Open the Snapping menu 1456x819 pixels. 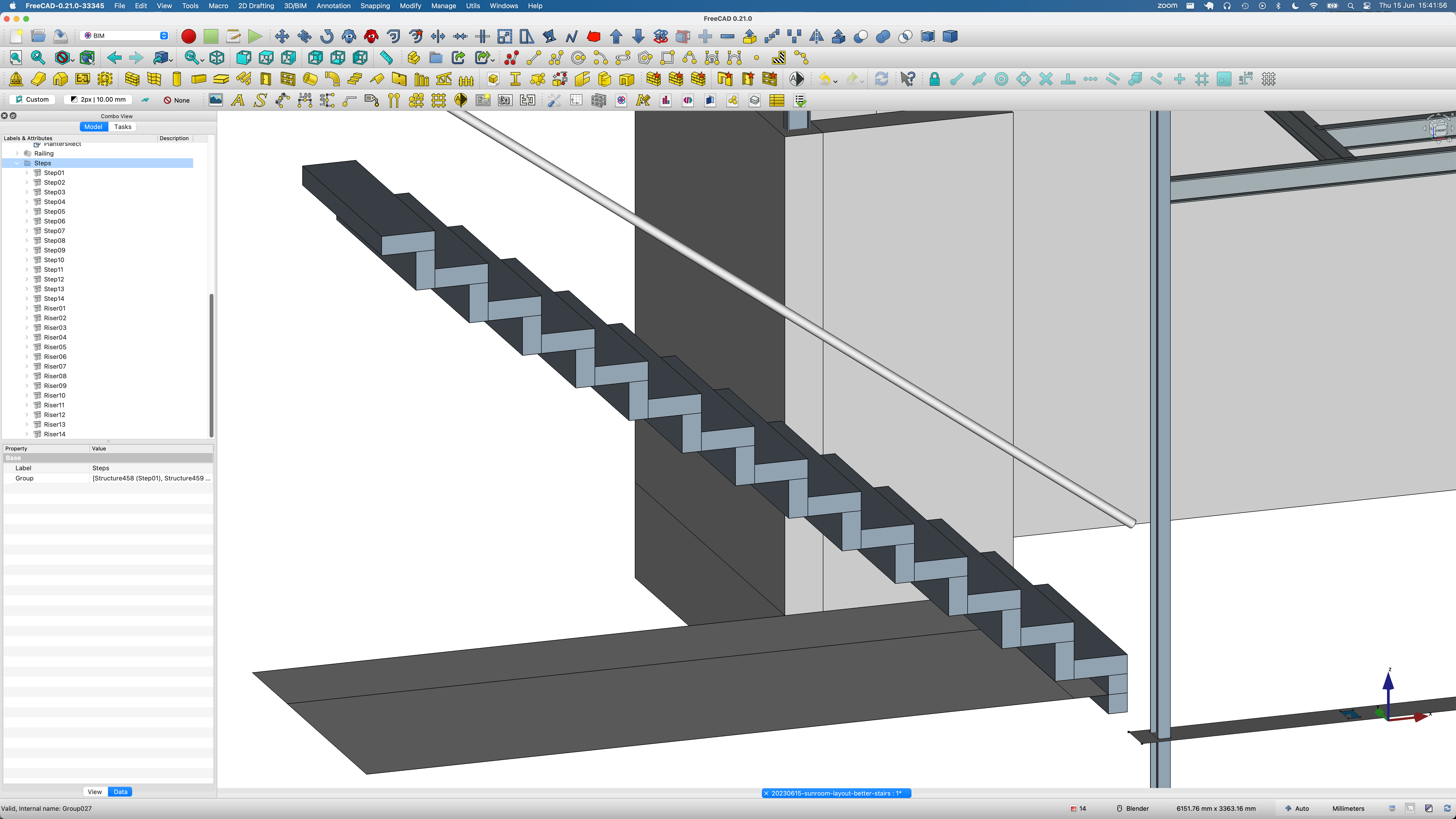click(x=375, y=6)
